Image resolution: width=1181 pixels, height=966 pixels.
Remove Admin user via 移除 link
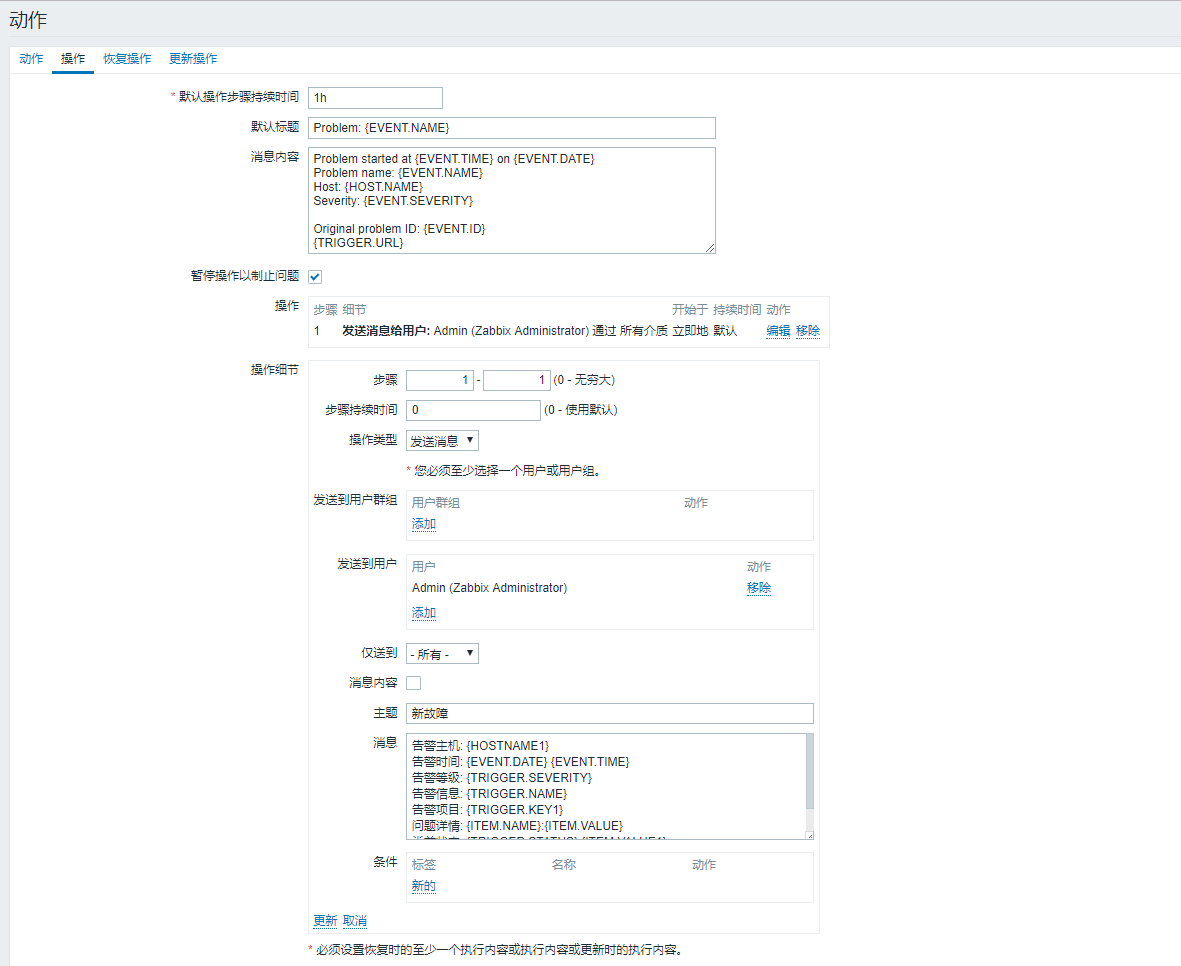pos(759,588)
